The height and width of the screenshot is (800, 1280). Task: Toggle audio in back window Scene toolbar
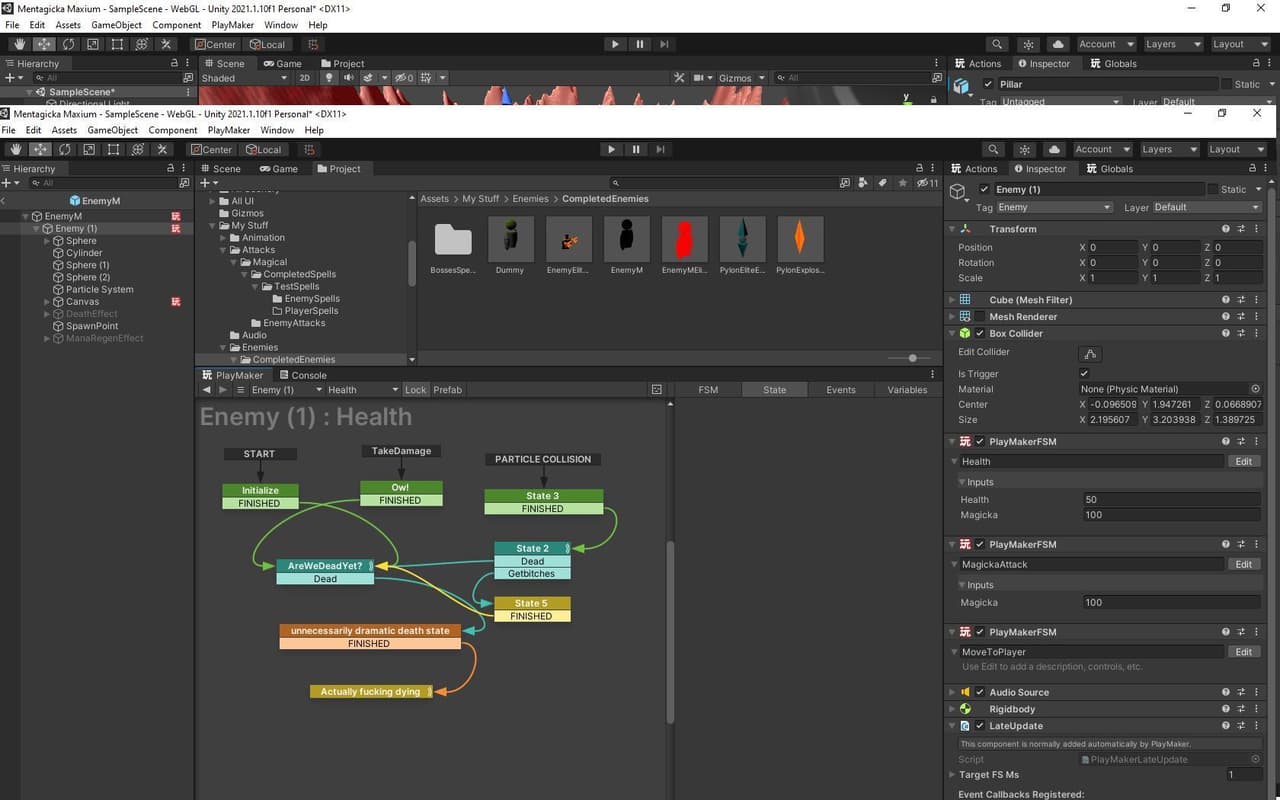coord(349,78)
